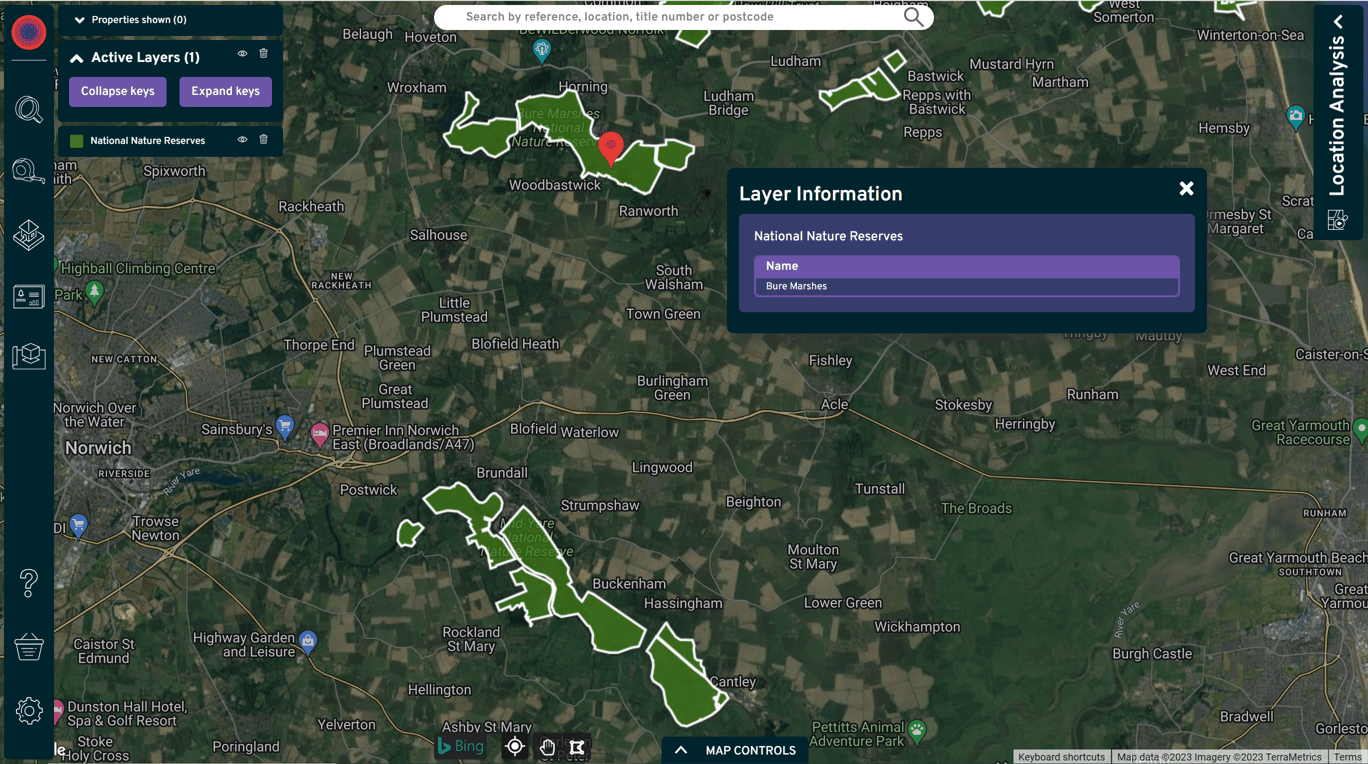
Task: Toggle visibility of National Nature Reserves layer
Action: [241, 140]
